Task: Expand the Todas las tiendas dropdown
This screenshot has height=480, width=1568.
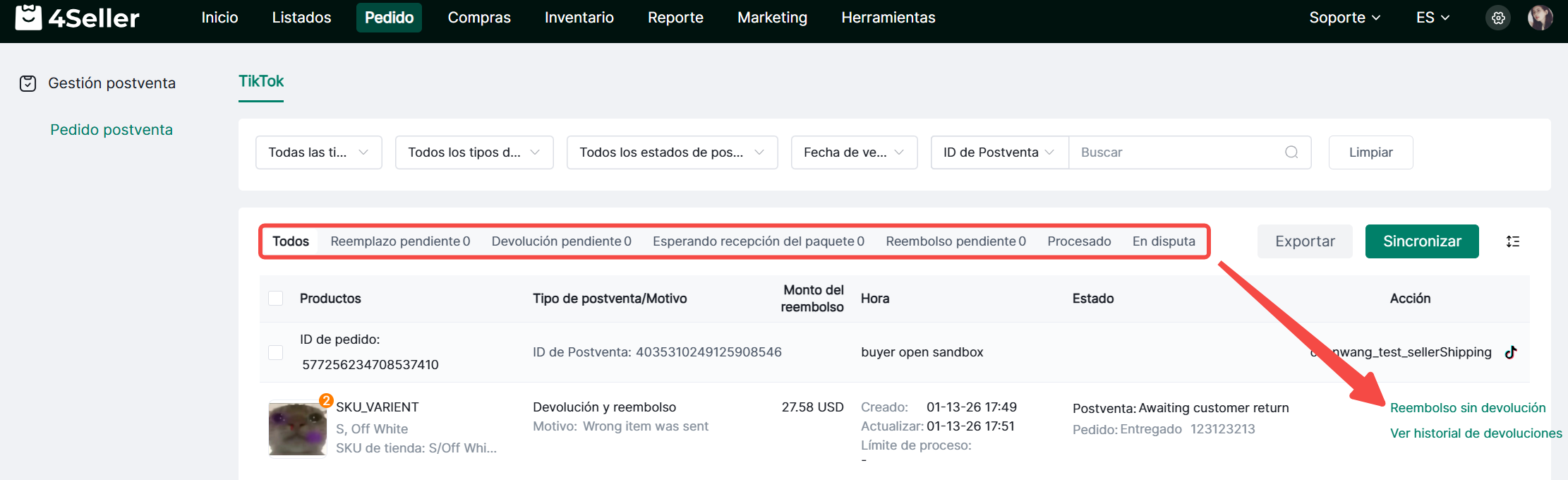Action: pyautogui.click(x=318, y=152)
